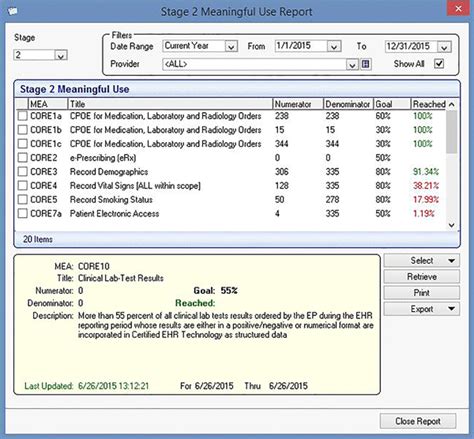Open the Date Range Current Year dropdown
The width and height of the screenshot is (474, 439).
tap(231, 46)
